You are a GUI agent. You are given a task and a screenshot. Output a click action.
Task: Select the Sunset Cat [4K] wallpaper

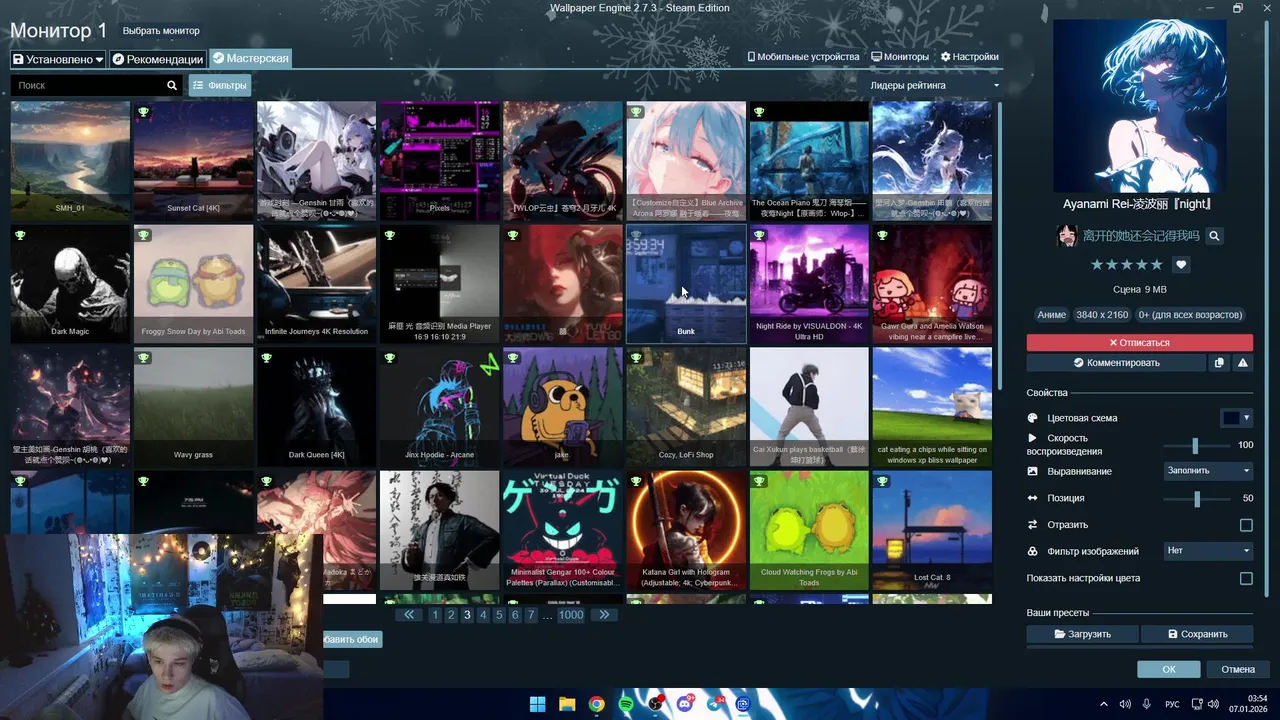193,160
